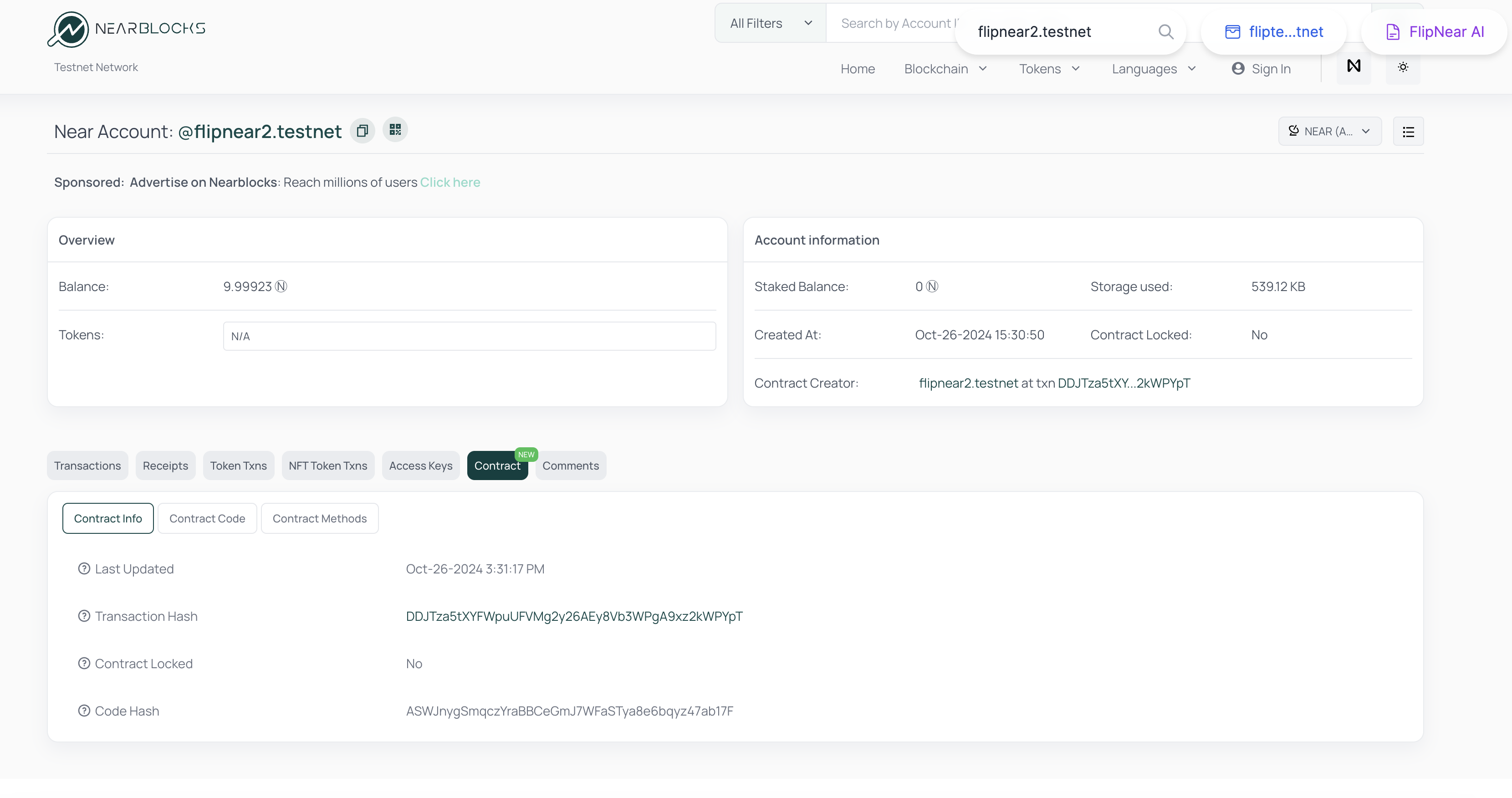
Task: Click the search magnifier icon
Action: pos(1166,32)
